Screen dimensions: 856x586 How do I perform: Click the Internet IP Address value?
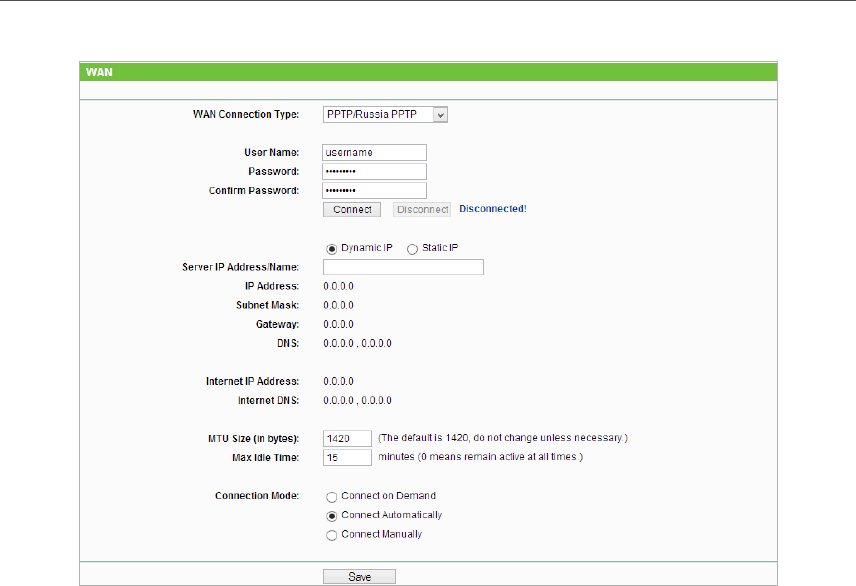[338, 381]
